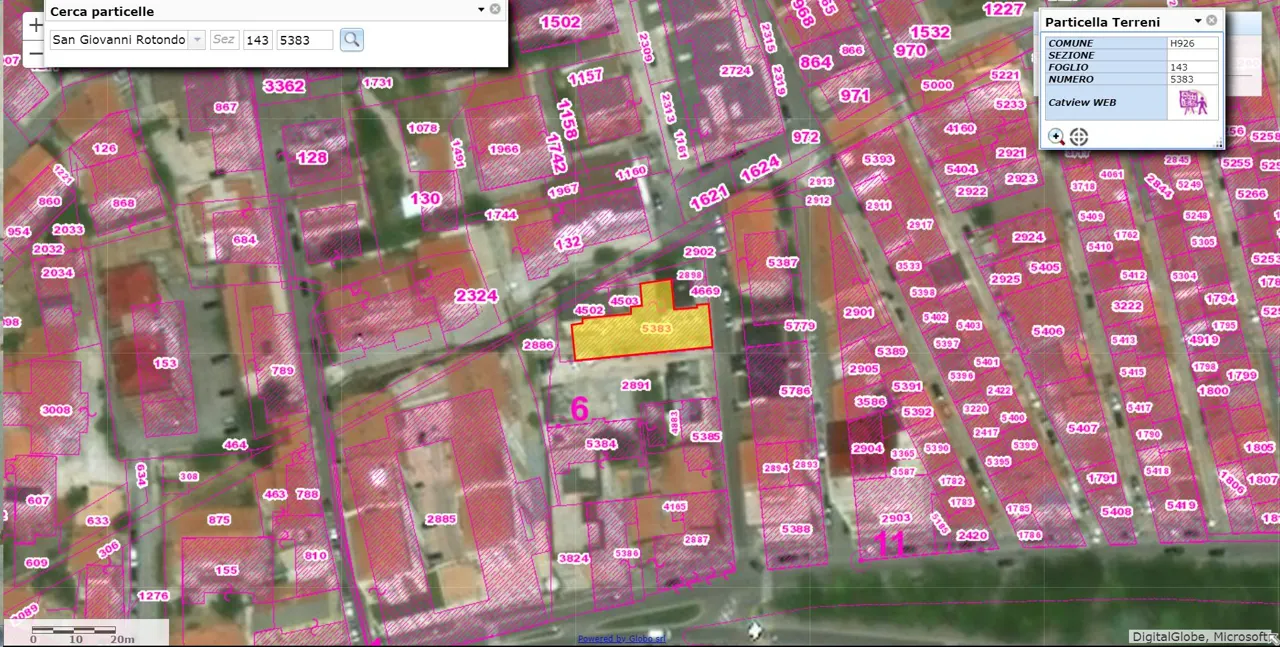Click the foglio field containing 143
Screen dimensions: 1280x647
click(x=258, y=40)
